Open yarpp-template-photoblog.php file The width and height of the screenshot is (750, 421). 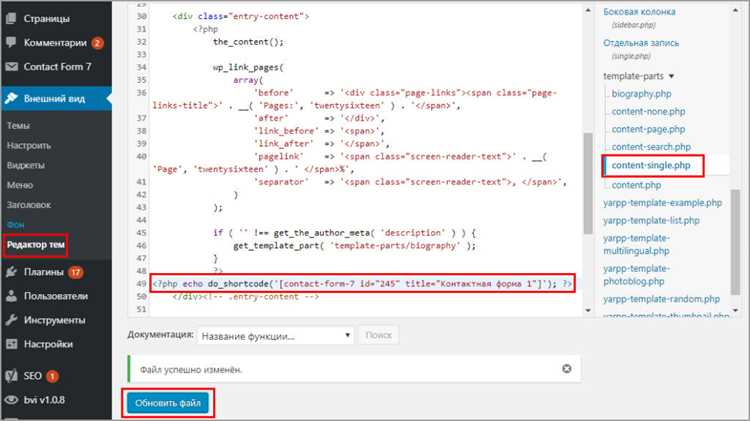click(x=636, y=275)
